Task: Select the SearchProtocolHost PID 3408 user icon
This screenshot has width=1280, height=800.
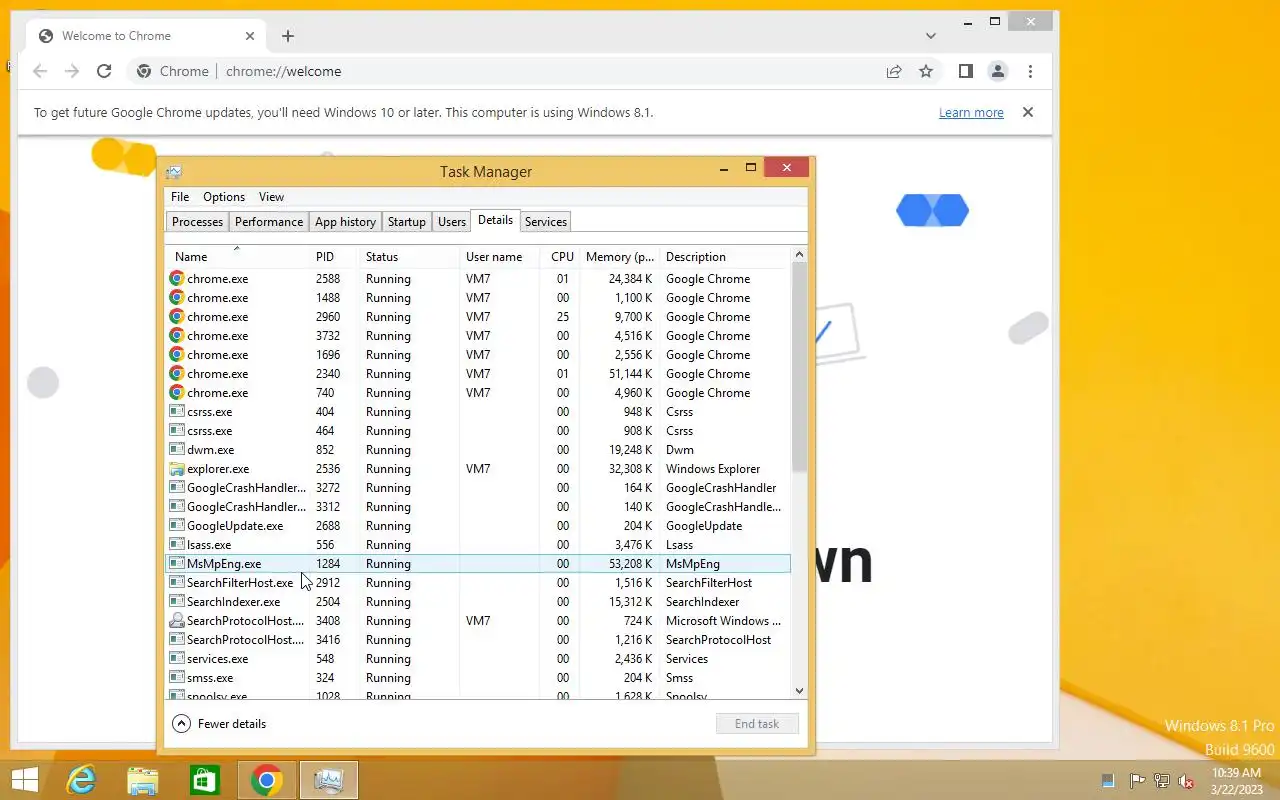Action: coord(177,621)
